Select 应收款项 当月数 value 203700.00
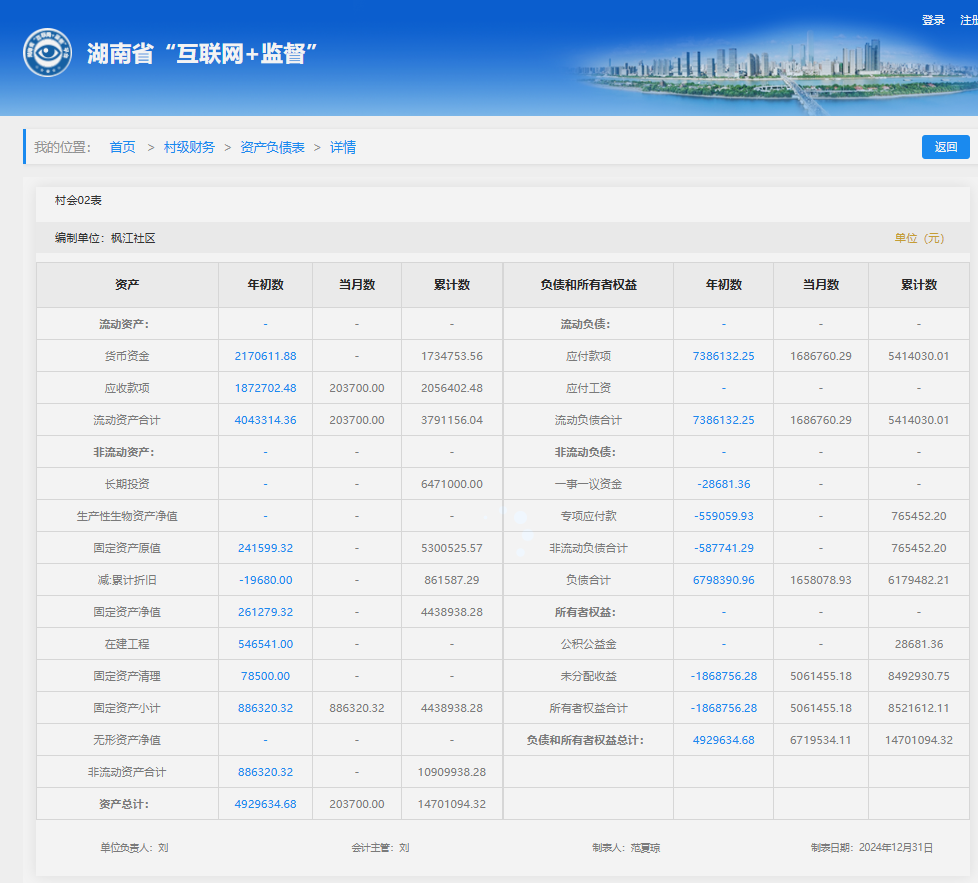The width and height of the screenshot is (978, 883). (357, 388)
